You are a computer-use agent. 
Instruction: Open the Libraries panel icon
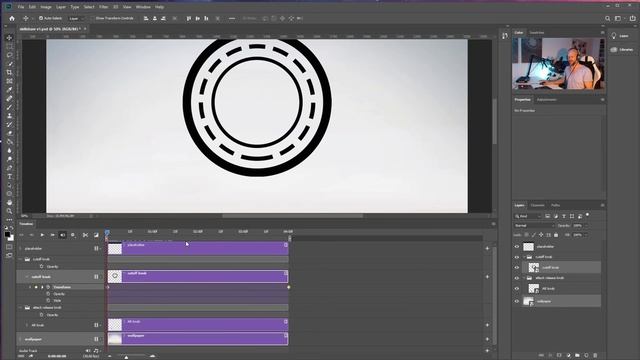613,49
